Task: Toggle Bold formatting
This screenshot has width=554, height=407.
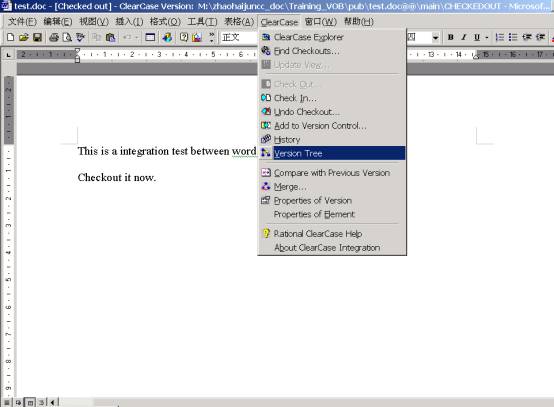Action: tap(450, 37)
